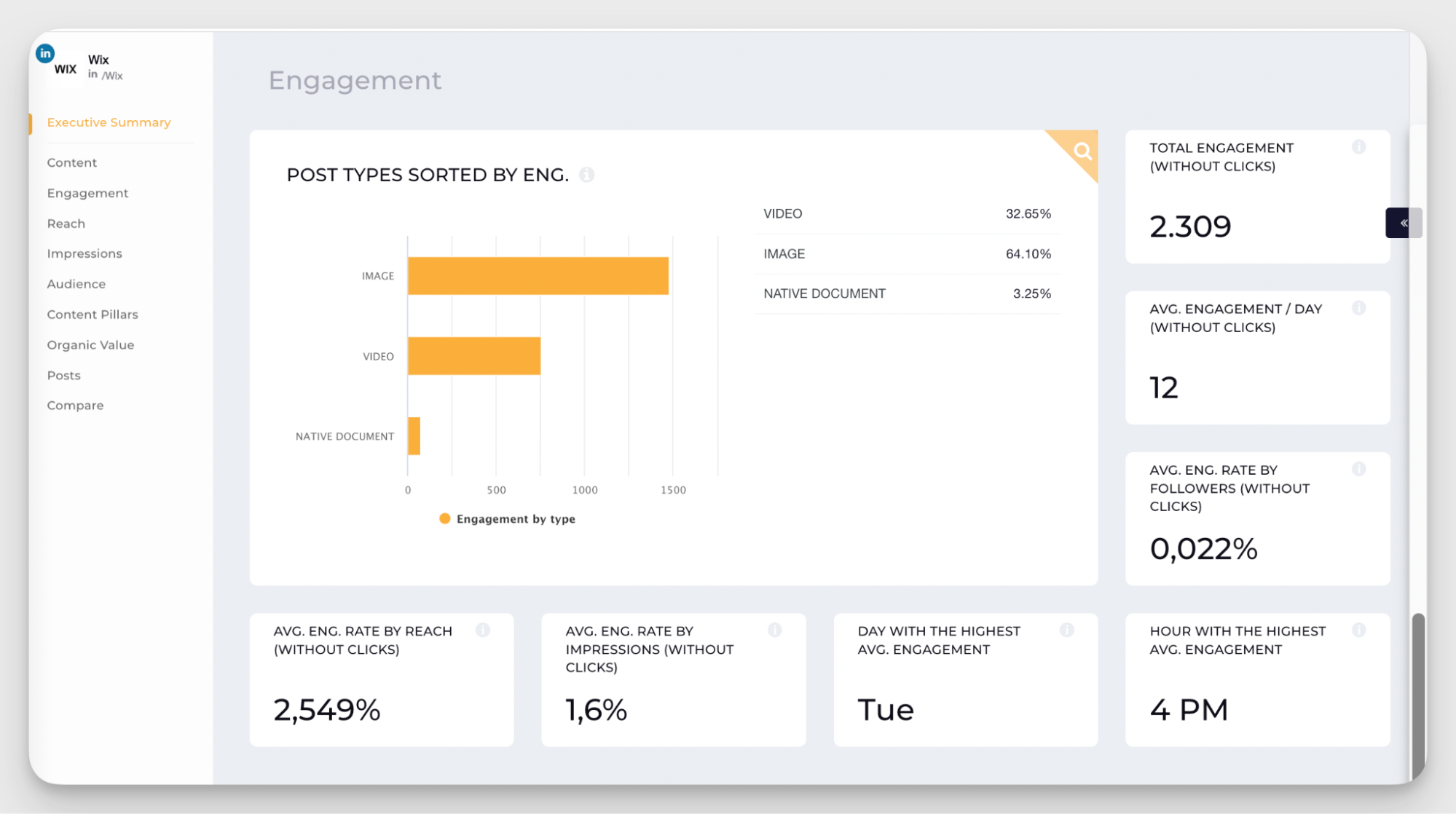1456x814 pixels.
Task: Click info icon on Avg. Eng. Rate by Reach card
Action: pyautogui.click(x=483, y=630)
